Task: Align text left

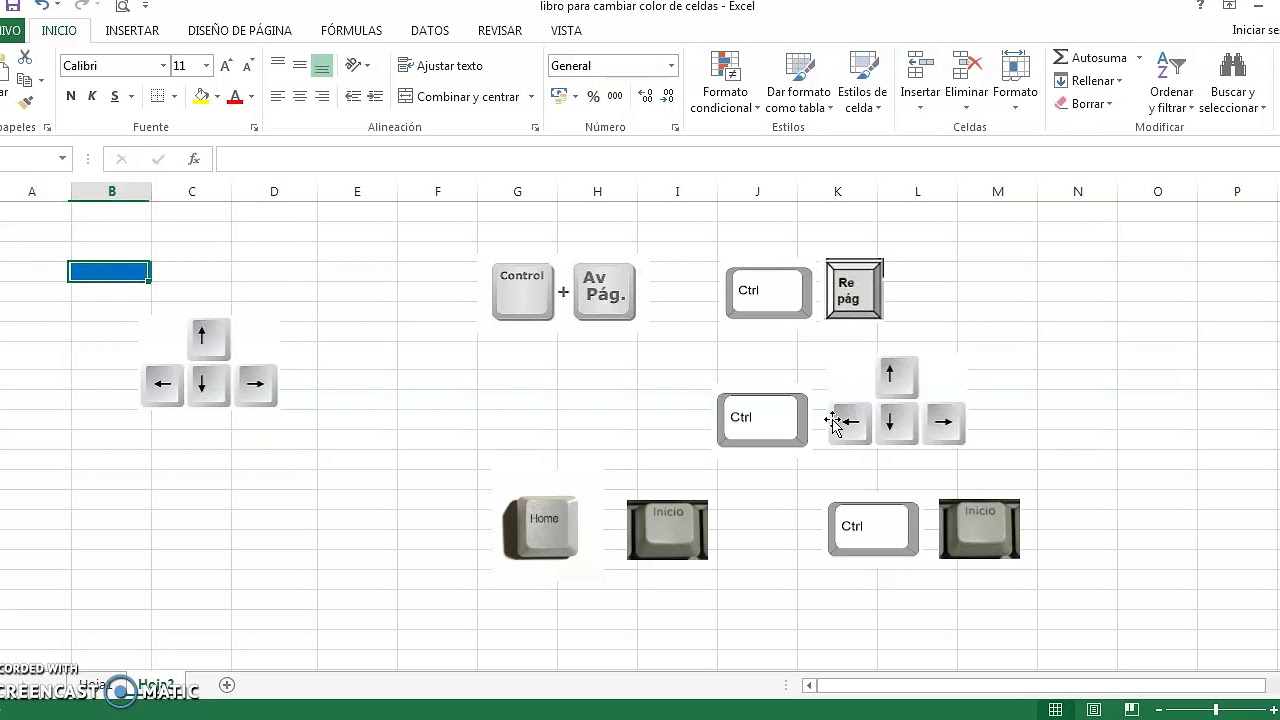Action: click(x=278, y=96)
